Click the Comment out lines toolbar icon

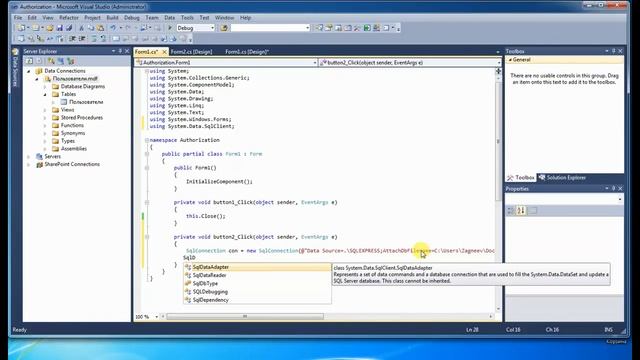pos(93,39)
